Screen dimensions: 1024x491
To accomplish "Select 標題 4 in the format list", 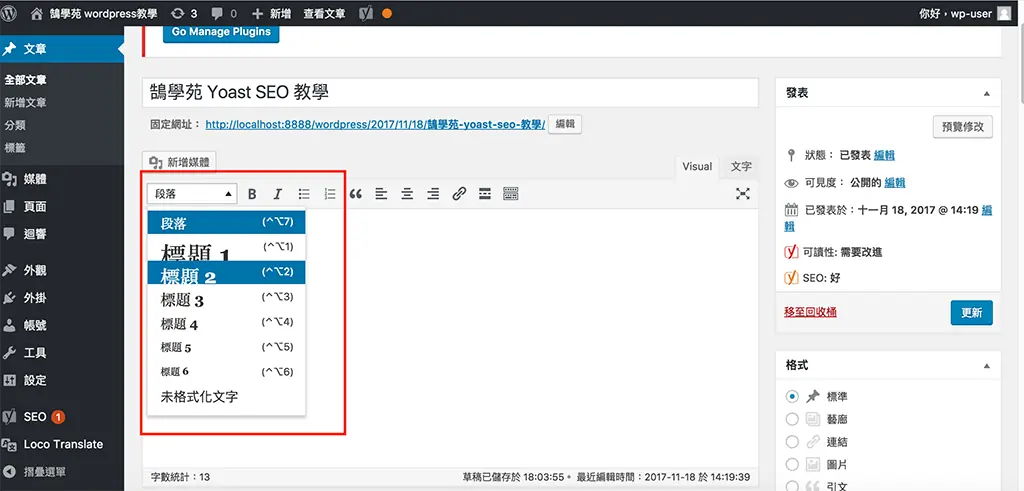I will (x=227, y=323).
